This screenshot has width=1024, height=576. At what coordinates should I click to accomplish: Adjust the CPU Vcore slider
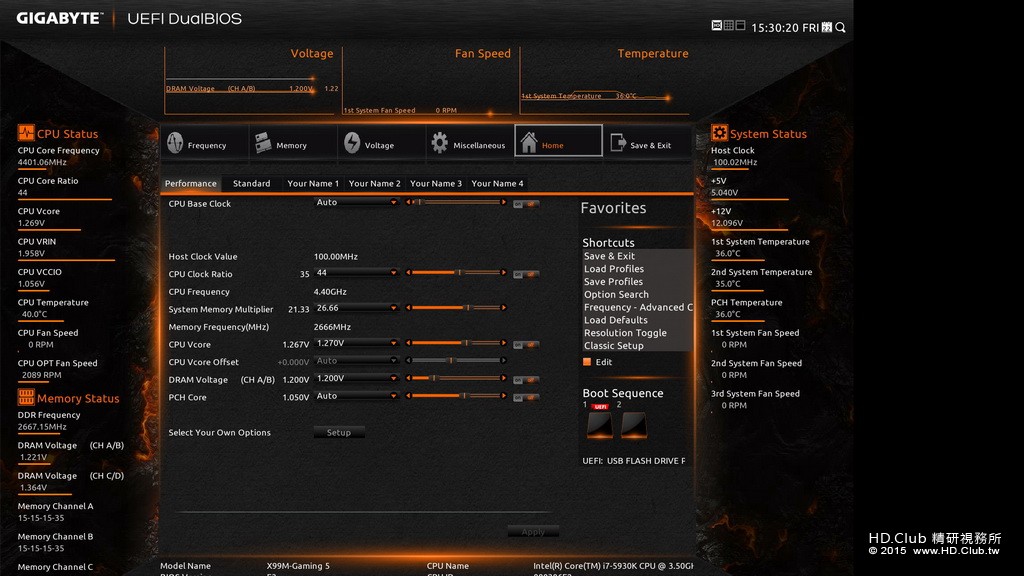[x=456, y=343]
